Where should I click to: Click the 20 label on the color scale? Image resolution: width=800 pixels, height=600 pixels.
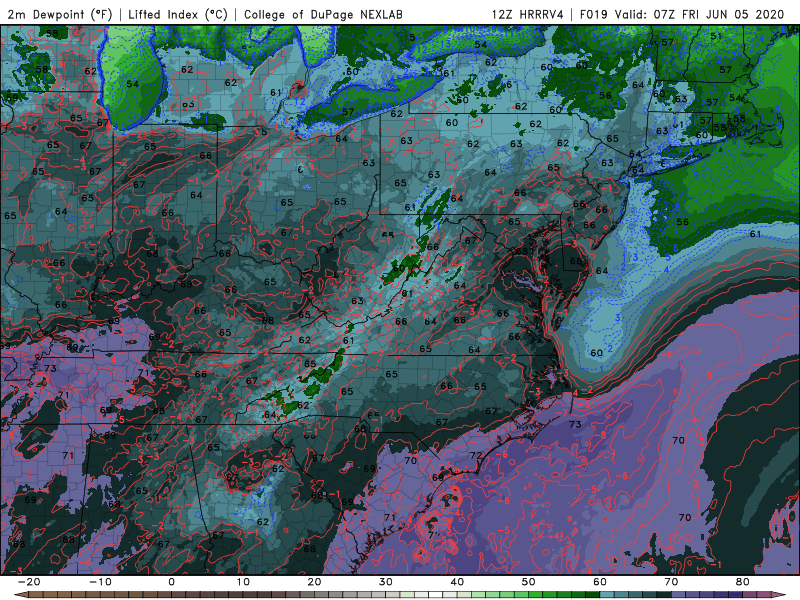(x=314, y=582)
